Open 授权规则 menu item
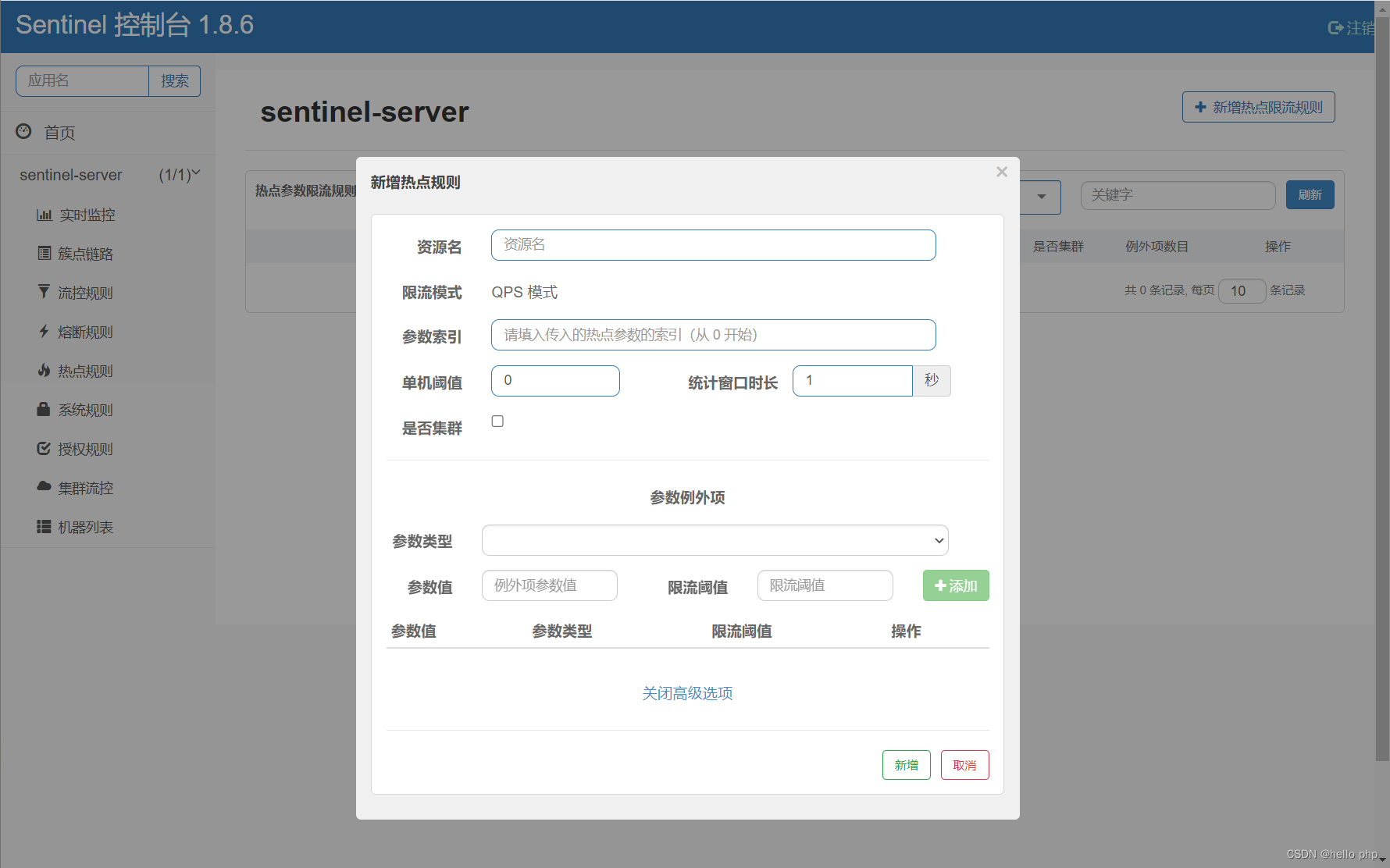 coord(86,449)
